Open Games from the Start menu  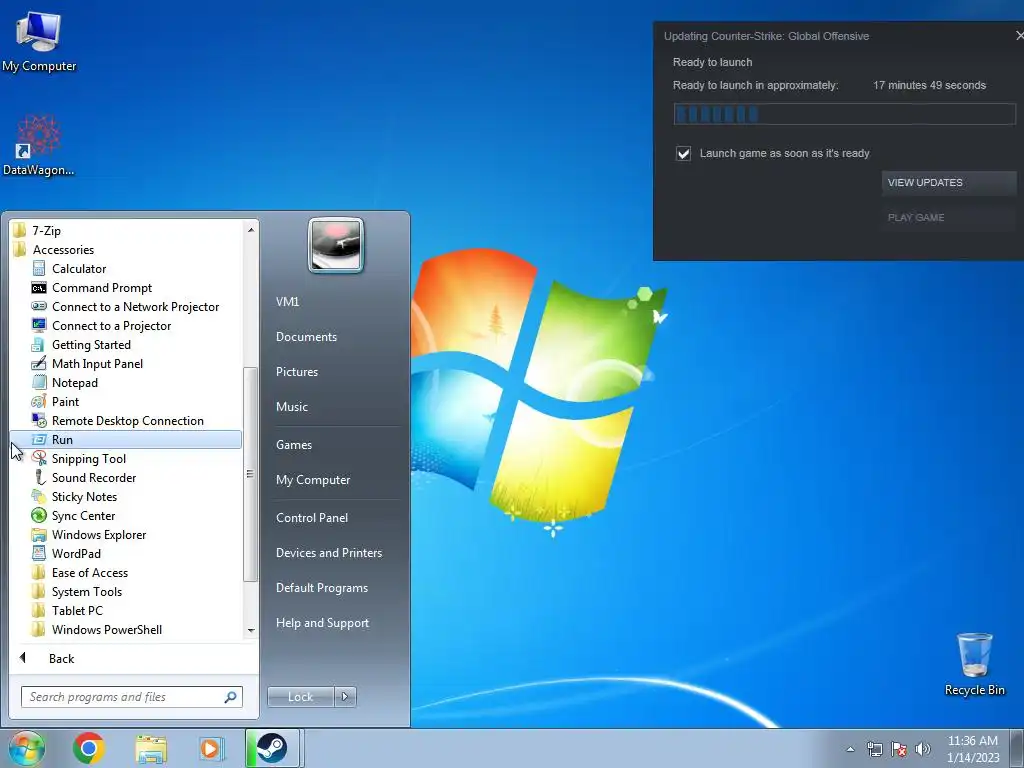[x=294, y=445]
